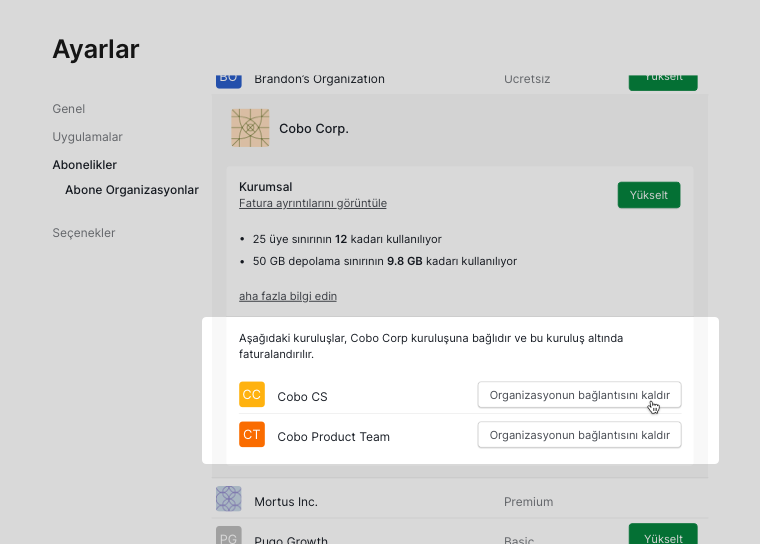Open the 'aha fazla bilgi edin' link
This screenshot has width=760, height=544.
(288, 296)
